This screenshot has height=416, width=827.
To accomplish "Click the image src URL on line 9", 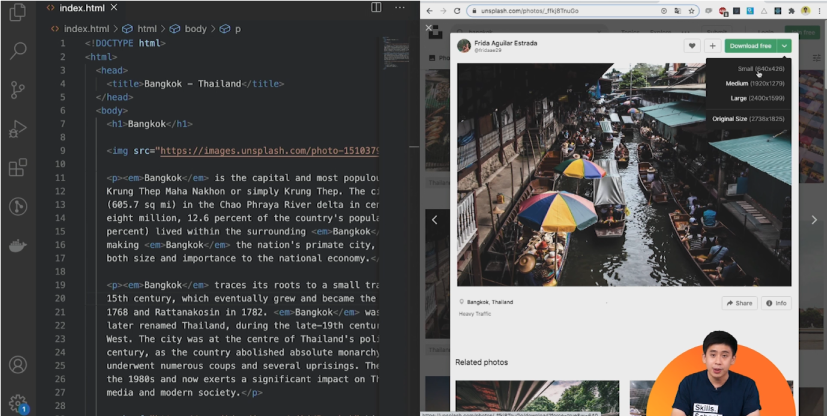I will (270, 151).
